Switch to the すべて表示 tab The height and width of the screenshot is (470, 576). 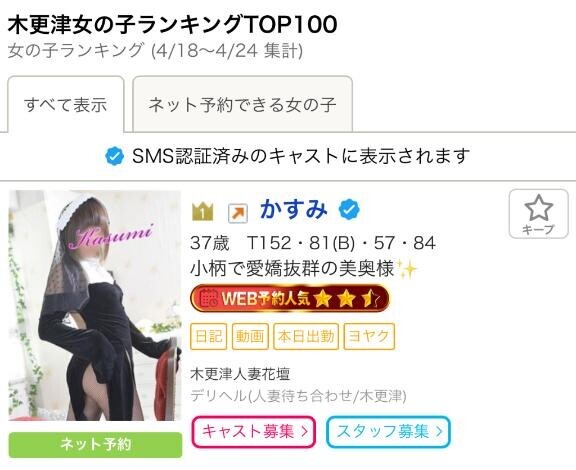coord(66,104)
